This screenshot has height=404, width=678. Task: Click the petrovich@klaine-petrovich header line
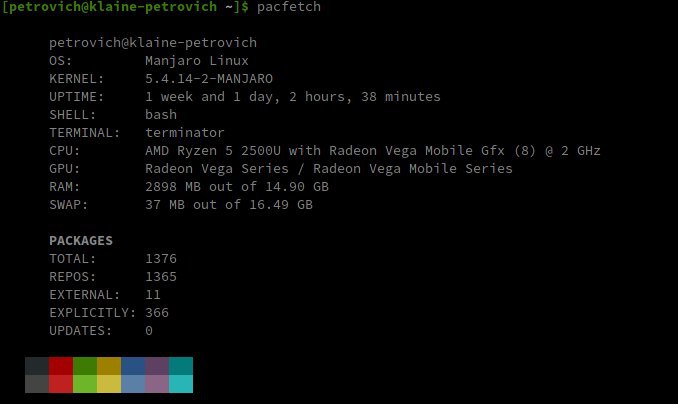[153, 43]
